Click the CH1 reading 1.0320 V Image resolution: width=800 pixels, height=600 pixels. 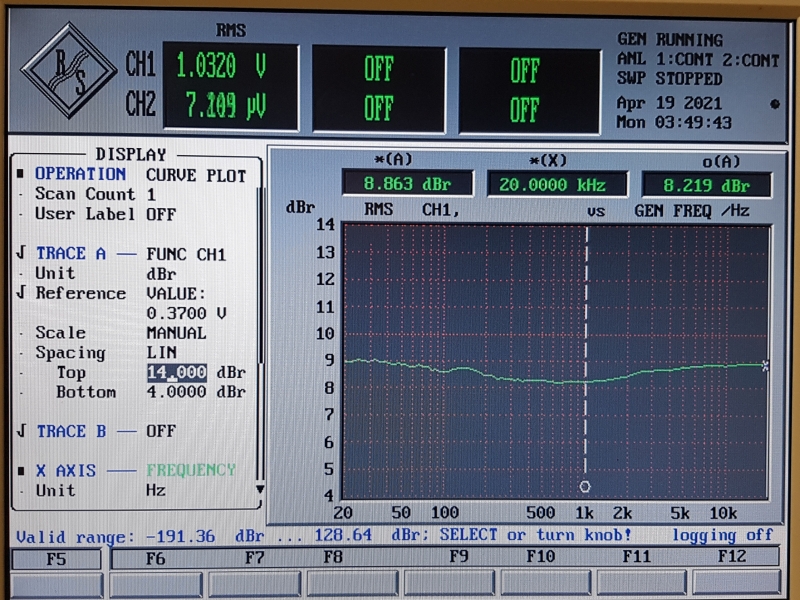click(221, 66)
